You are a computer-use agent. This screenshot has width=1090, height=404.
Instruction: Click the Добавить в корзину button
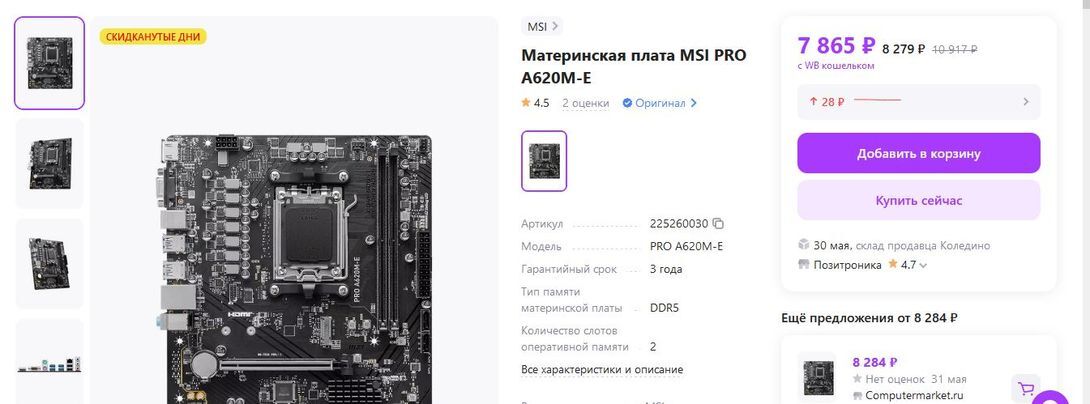coord(918,153)
